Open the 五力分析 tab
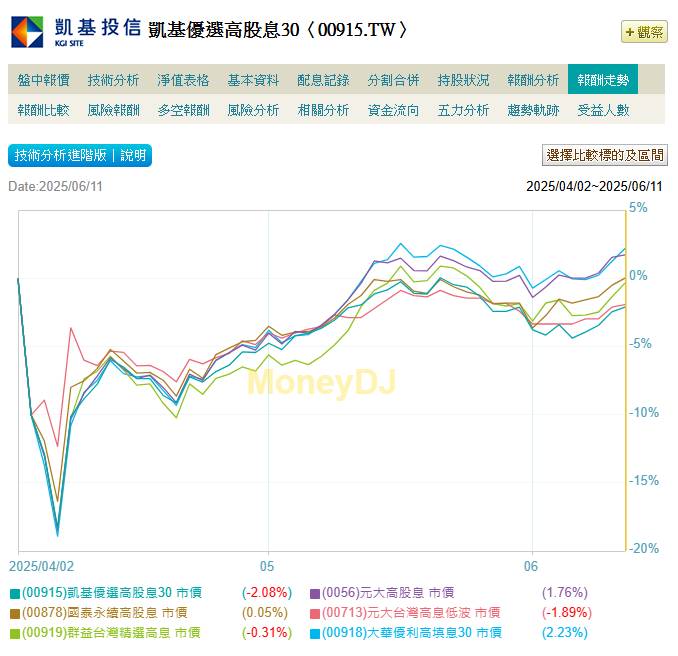The width and height of the screenshot is (678, 656). click(x=463, y=110)
